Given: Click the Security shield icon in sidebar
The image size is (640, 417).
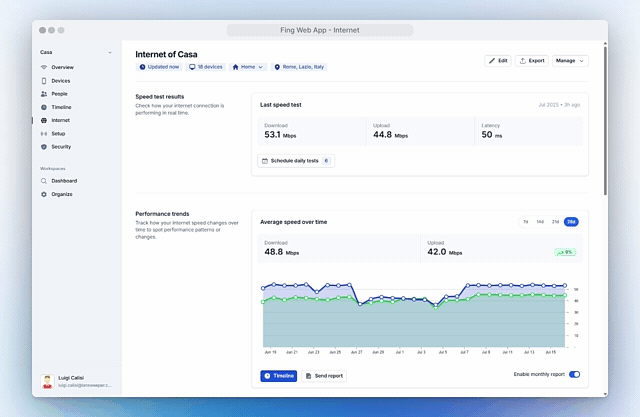Looking at the screenshot, I should coord(44,147).
